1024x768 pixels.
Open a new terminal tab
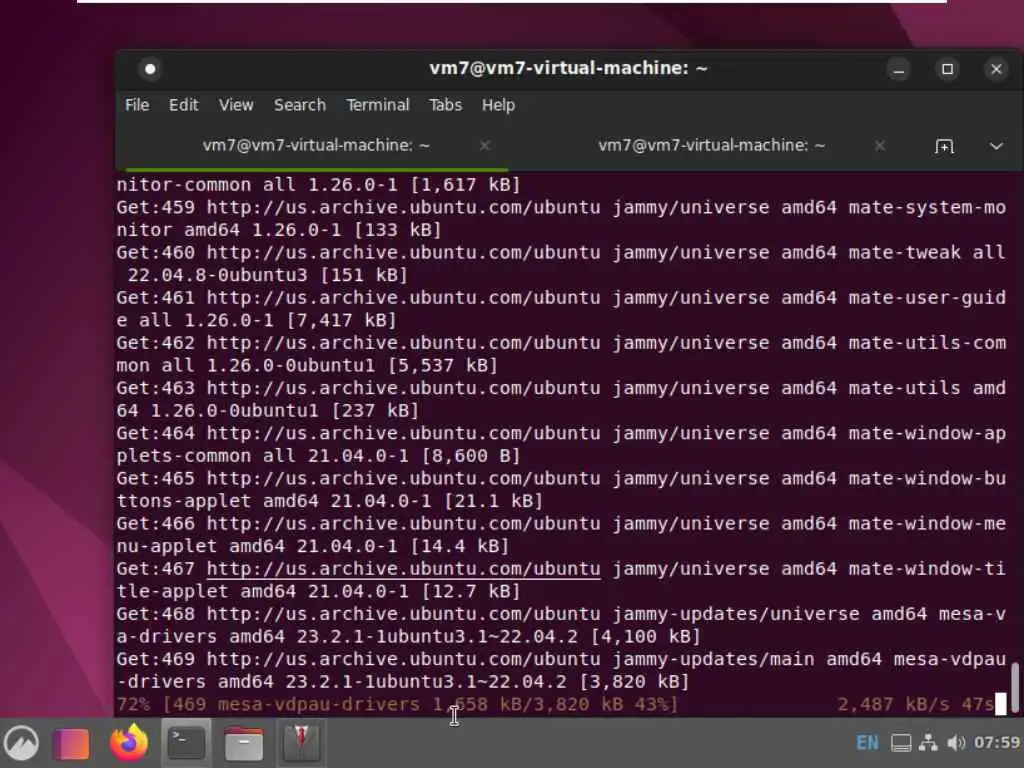coord(944,146)
